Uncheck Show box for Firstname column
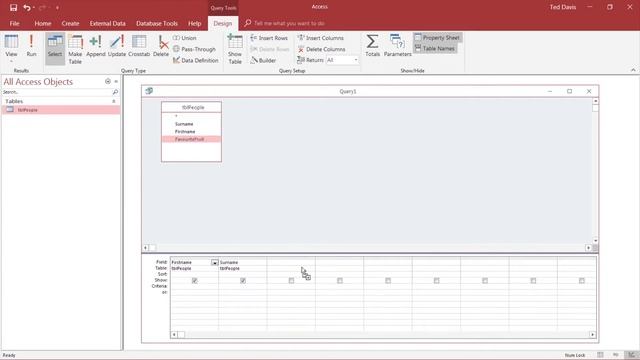 click(195, 281)
